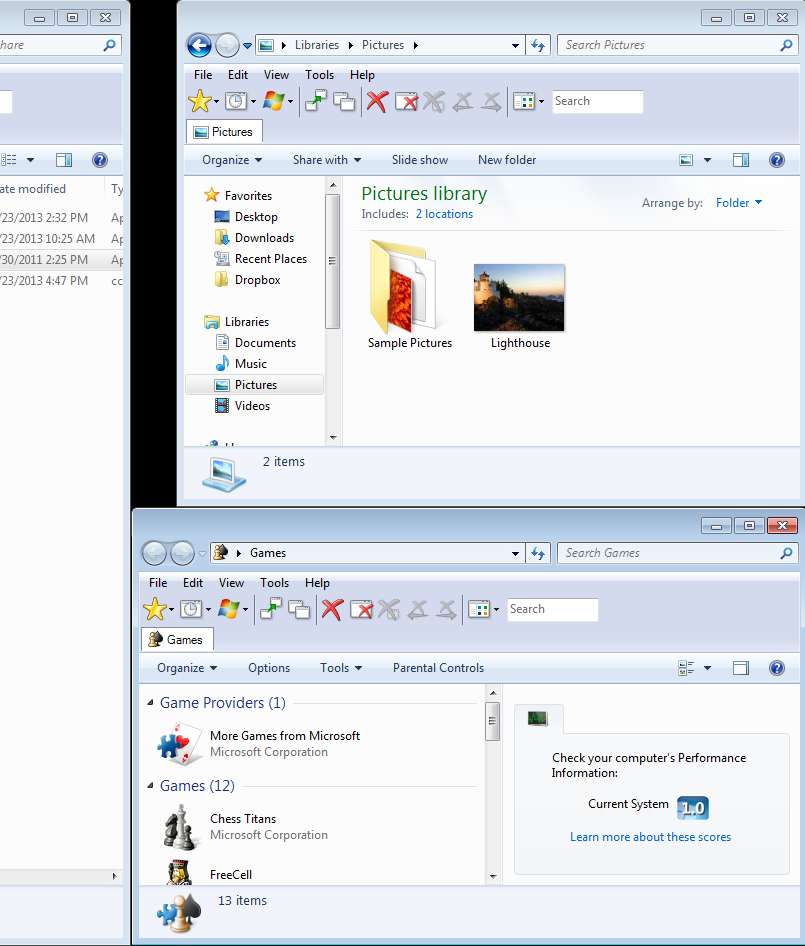The width and height of the screenshot is (805, 946).
Task: Go back using Pictures window back arrow
Action: 199,45
